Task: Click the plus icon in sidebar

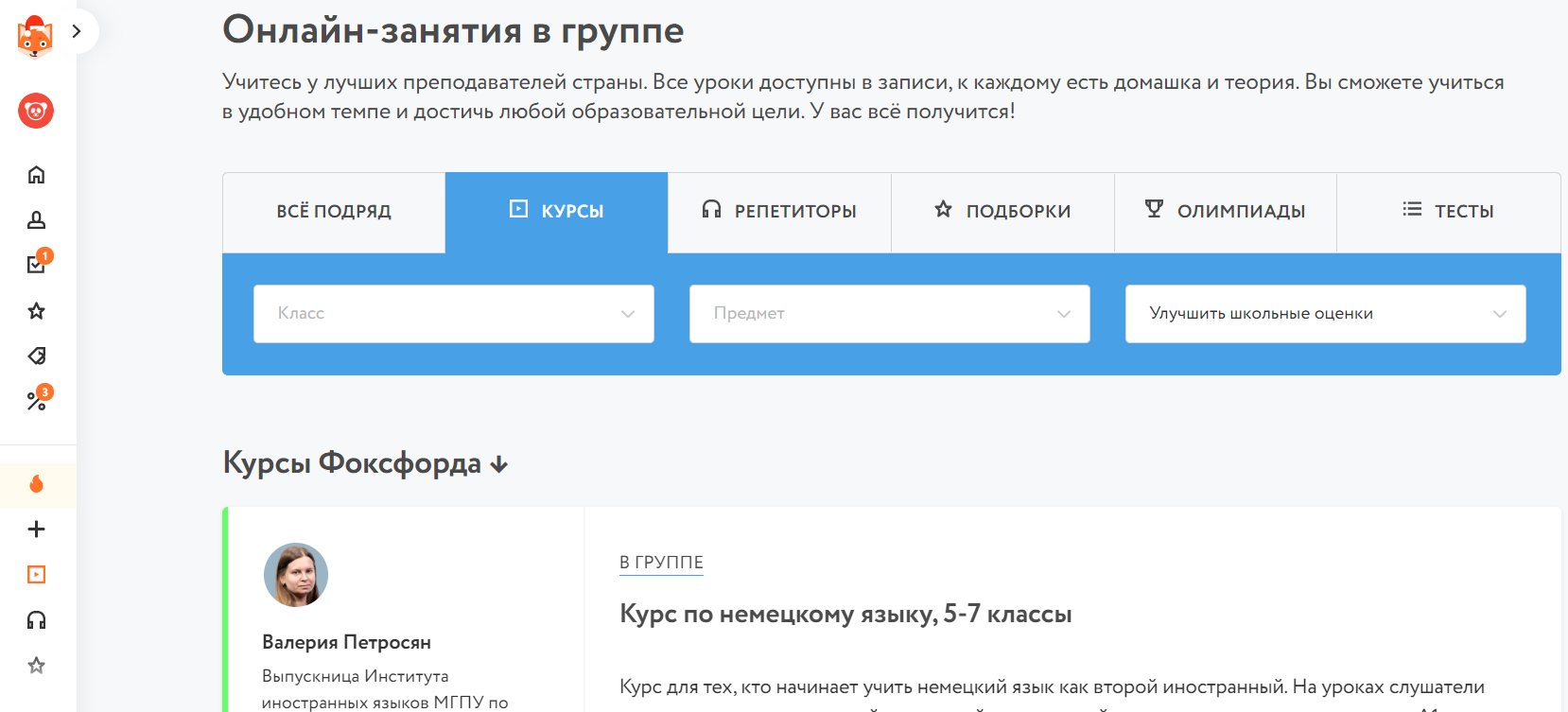Action: pos(36,530)
